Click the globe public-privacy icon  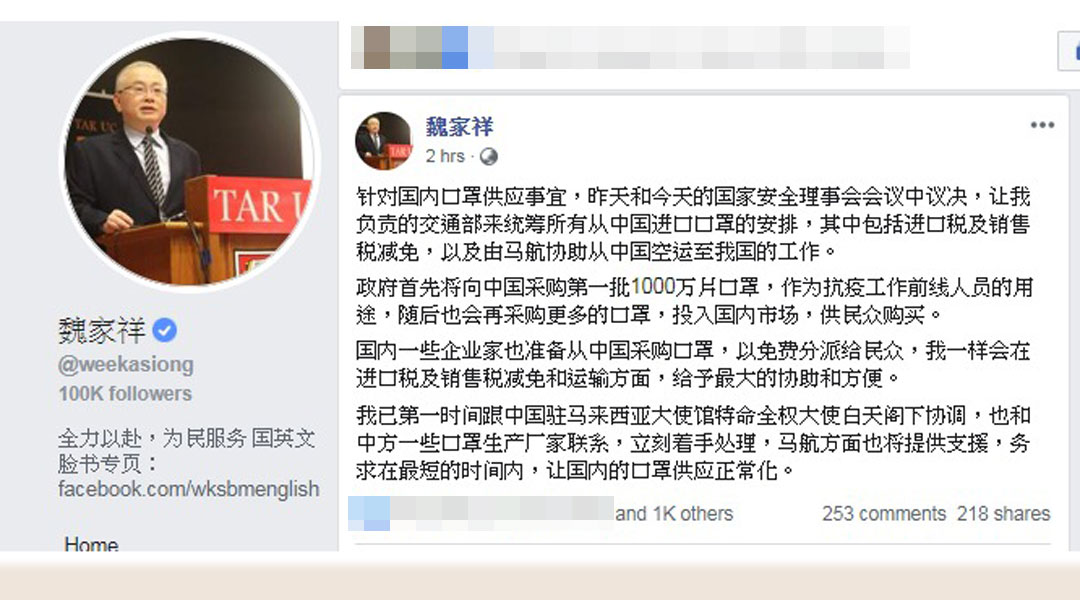(488, 157)
